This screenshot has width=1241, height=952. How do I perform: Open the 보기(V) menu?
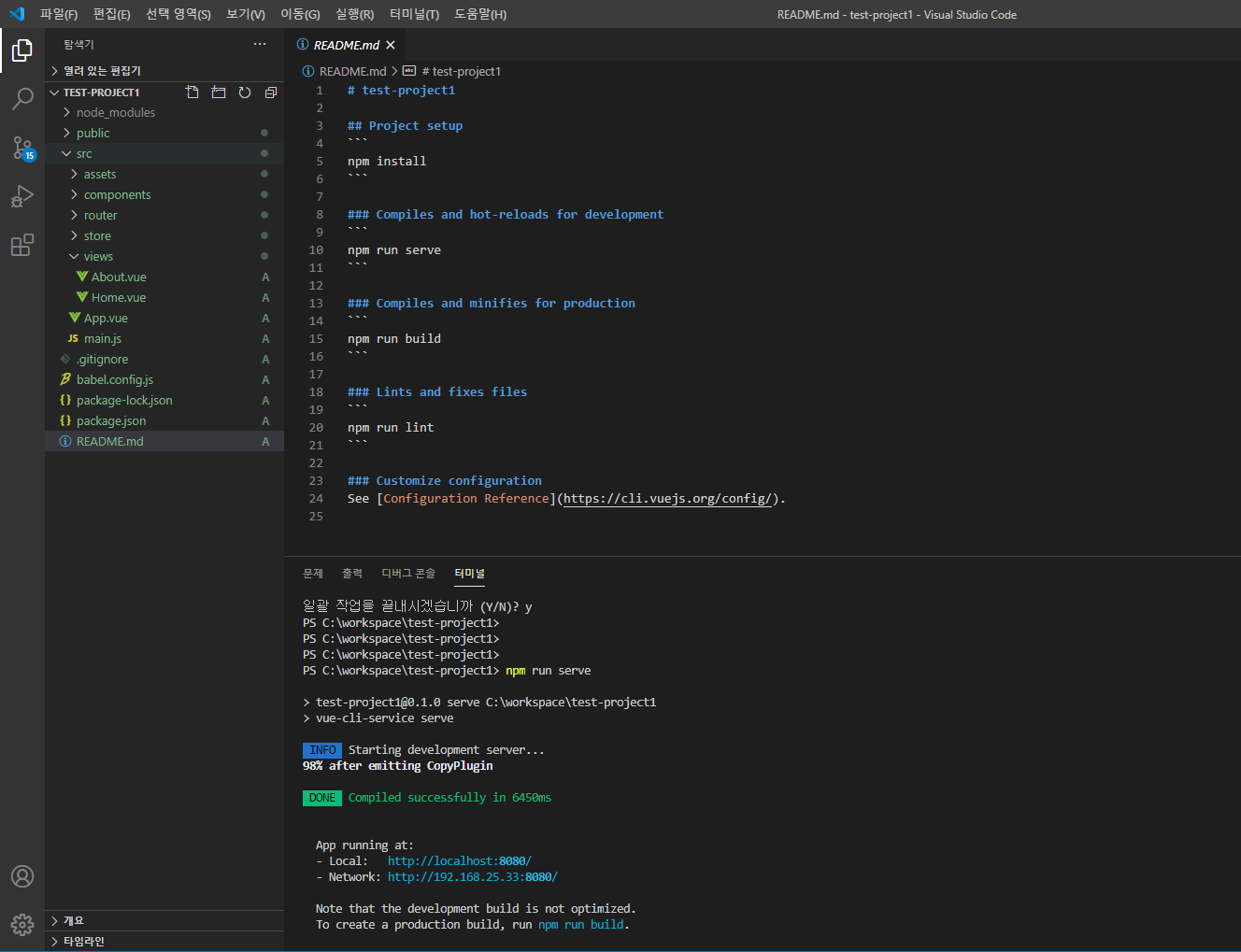point(246,14)
